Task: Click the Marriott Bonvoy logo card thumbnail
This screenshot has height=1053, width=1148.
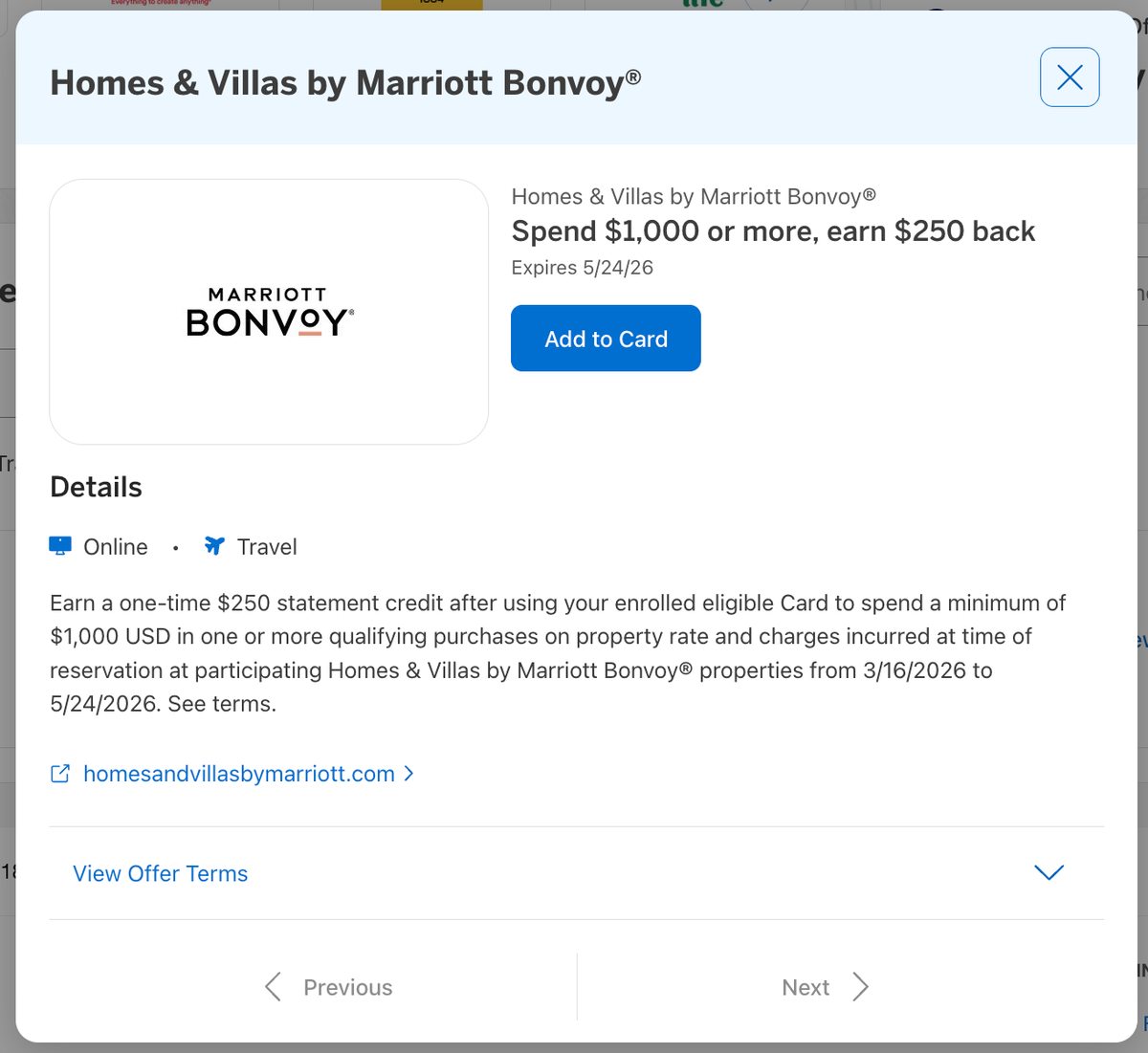Action: [x=268, y=311]
